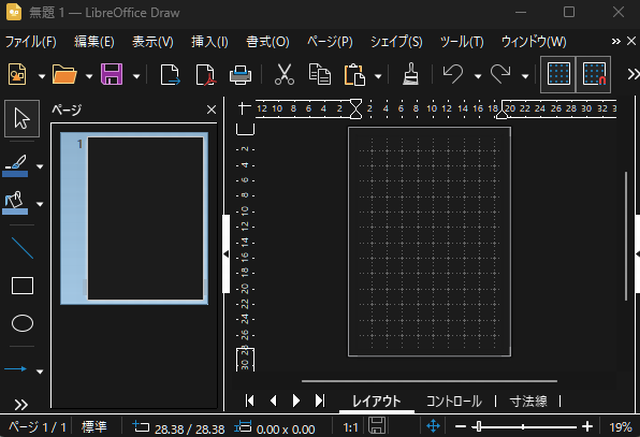
Task: Select the Rectangle shape tool
Action: tap(22, 286)
